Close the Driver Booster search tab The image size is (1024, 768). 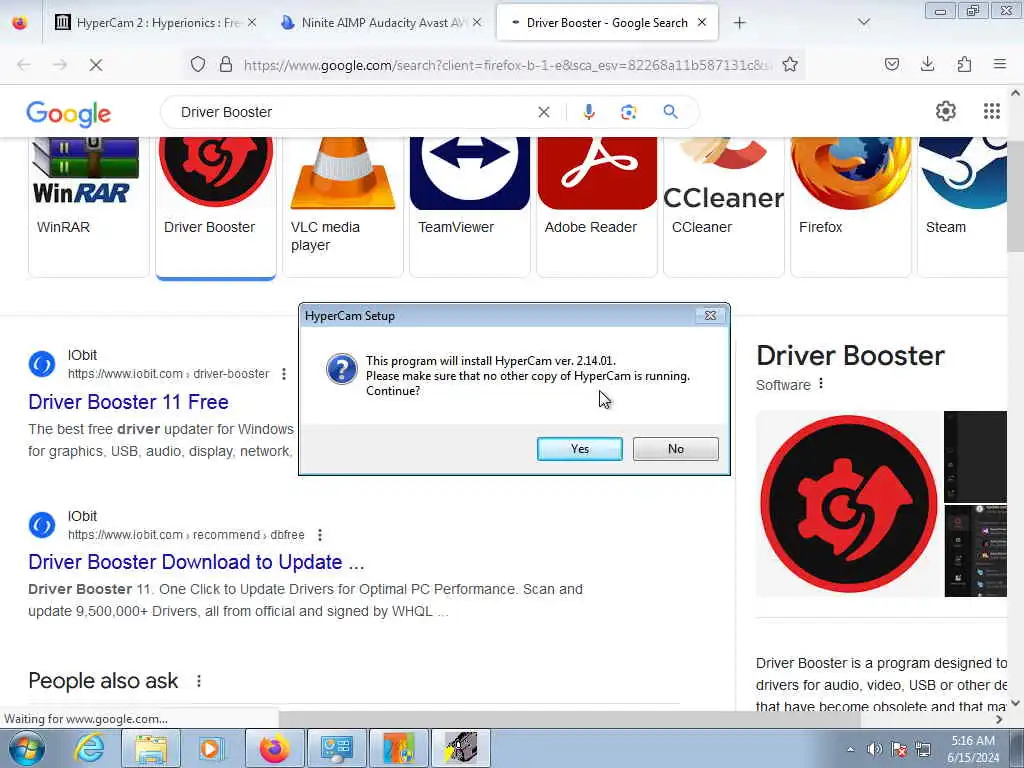pyautogui.click(x=702, y=23)
